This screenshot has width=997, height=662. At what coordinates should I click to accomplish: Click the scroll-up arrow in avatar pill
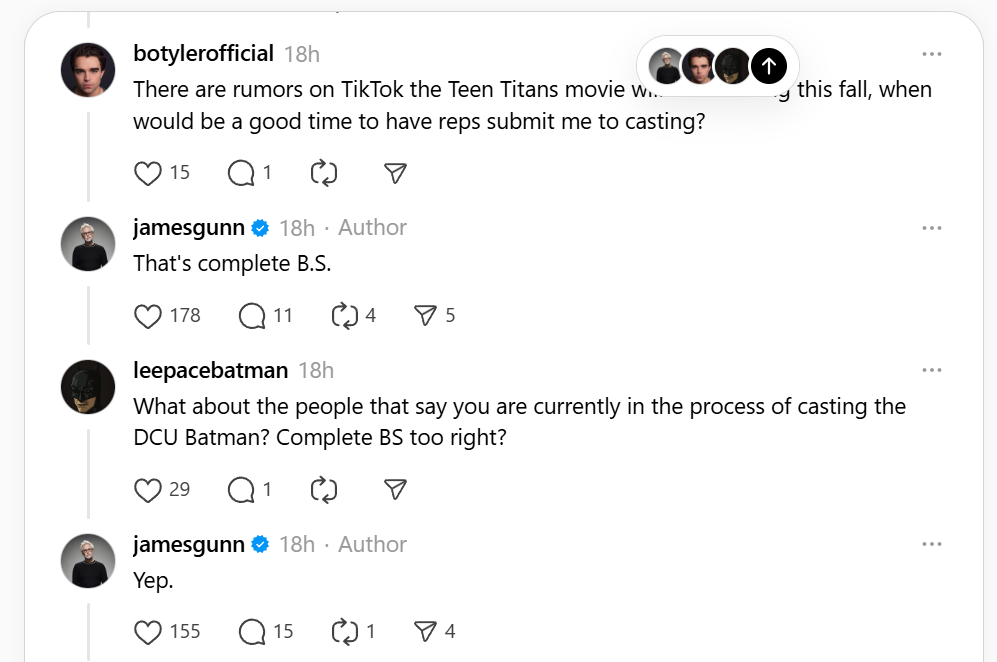(768, 66)
